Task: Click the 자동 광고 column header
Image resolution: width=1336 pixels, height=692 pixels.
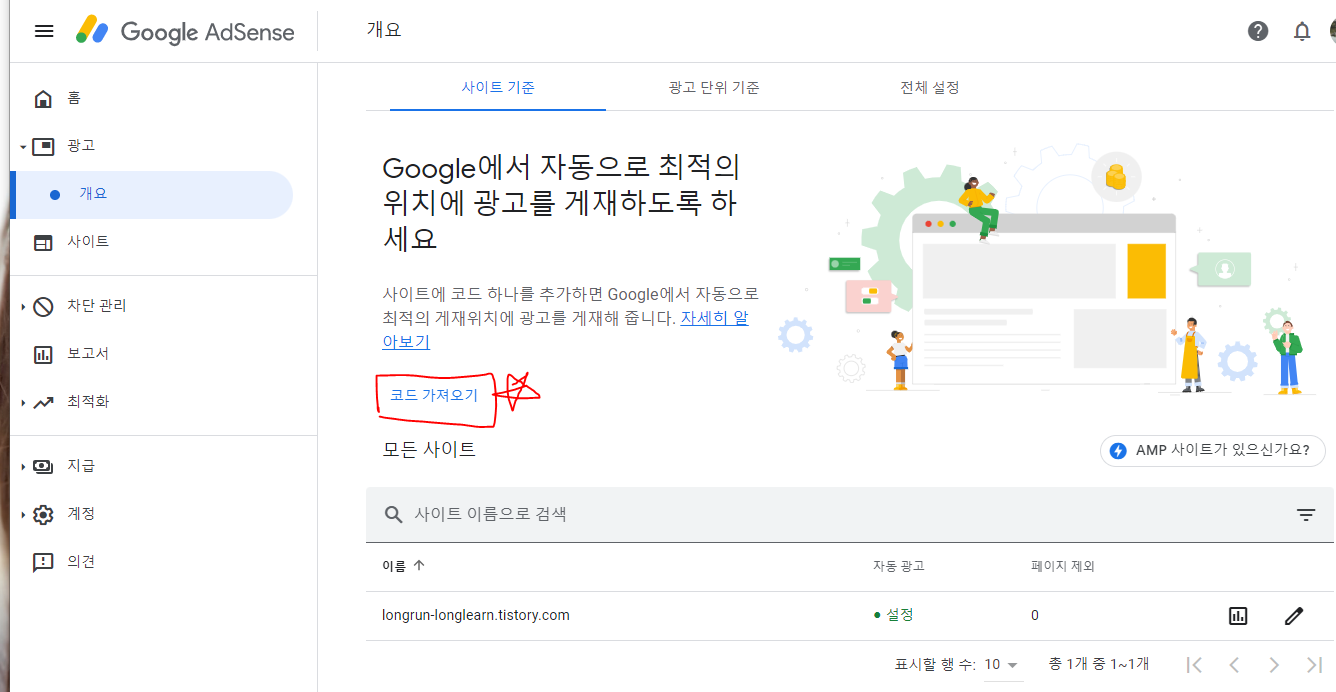Action: 898,566
